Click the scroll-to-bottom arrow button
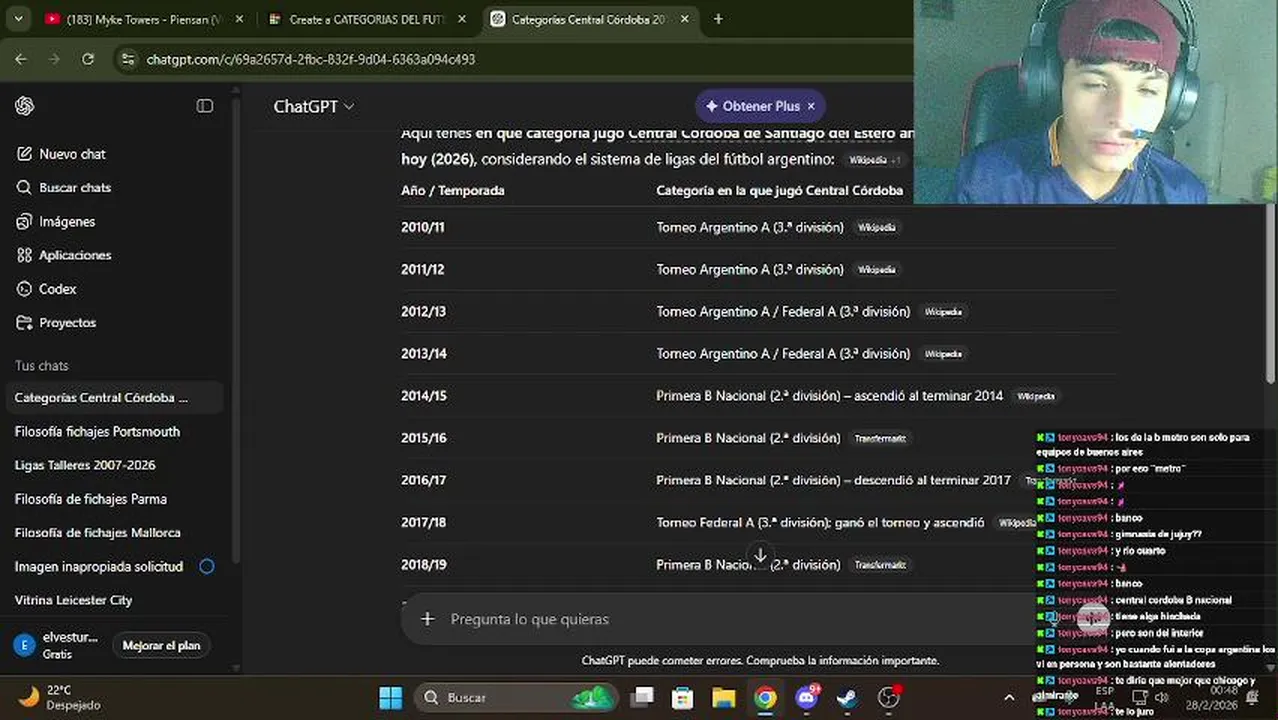Screen dimensions: 1278x720 click(760, 555)
